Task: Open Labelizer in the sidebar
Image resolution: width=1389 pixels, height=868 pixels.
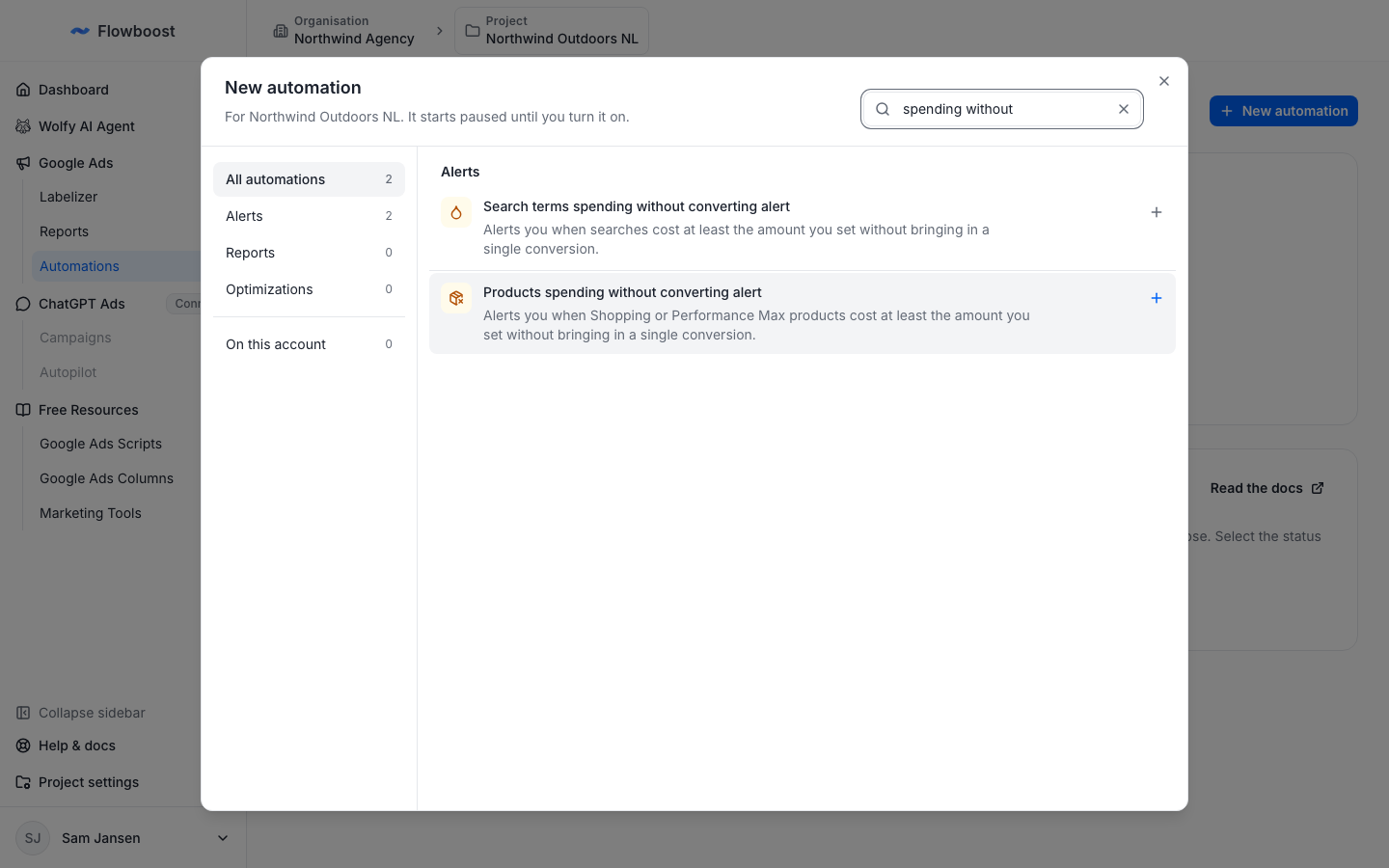Action: (x=68, y=197)
